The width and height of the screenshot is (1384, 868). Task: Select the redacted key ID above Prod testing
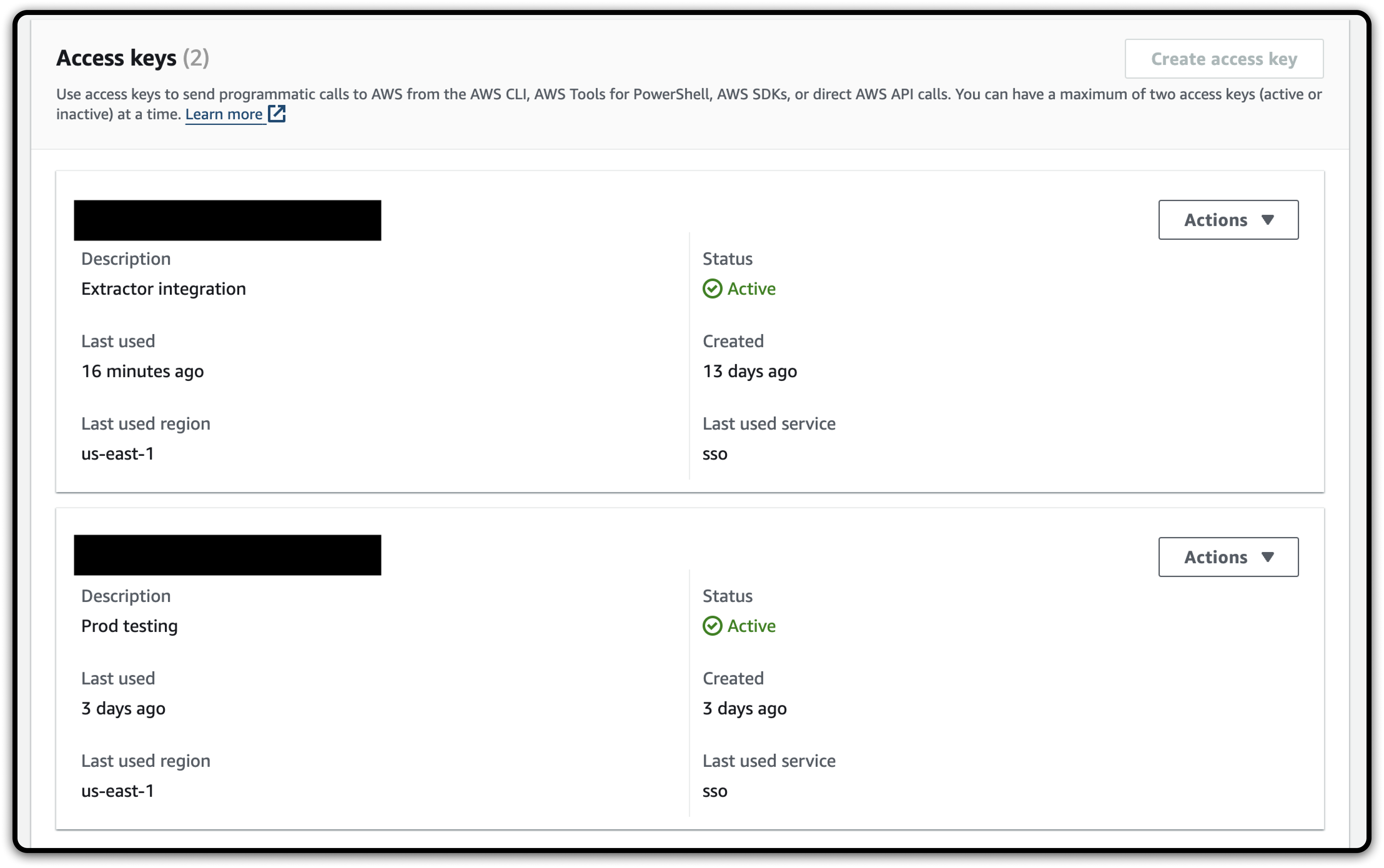pos(227,555)
